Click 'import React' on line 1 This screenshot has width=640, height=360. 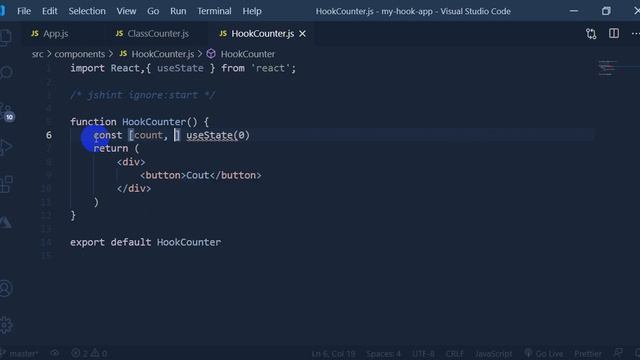click(105, 68)
